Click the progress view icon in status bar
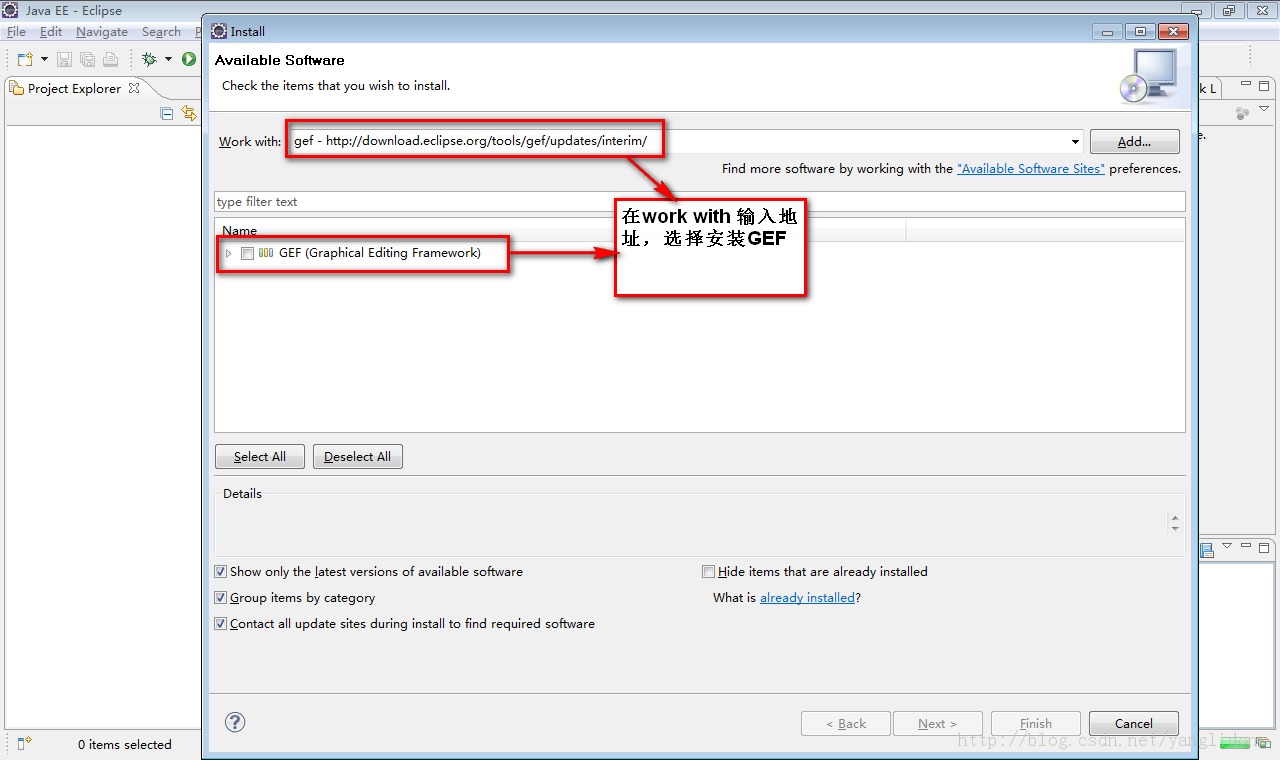This screenshot has width=1280, height=760. (x=1263, y=743)
